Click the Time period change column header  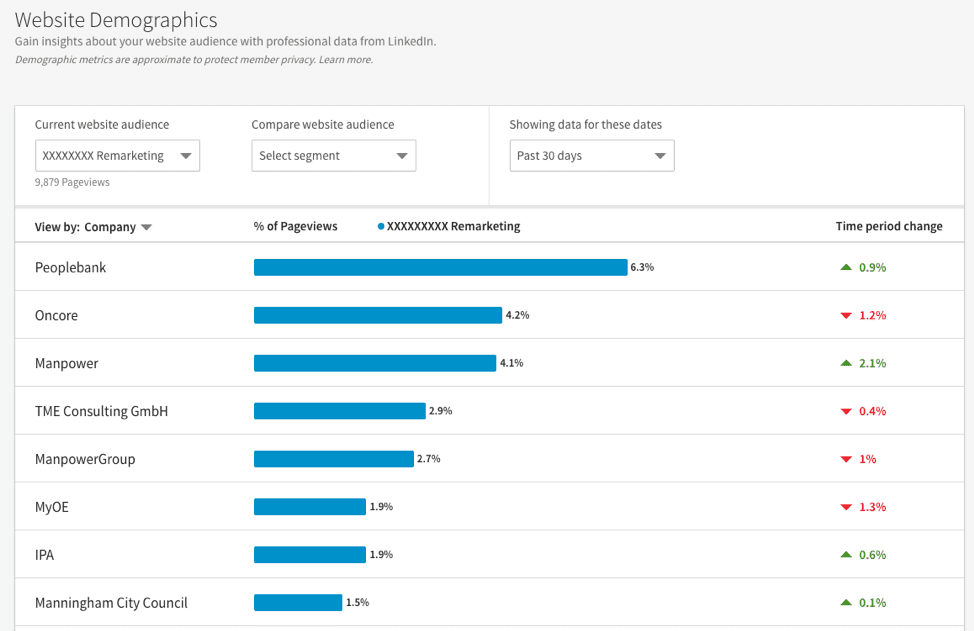tap(888, 226)
